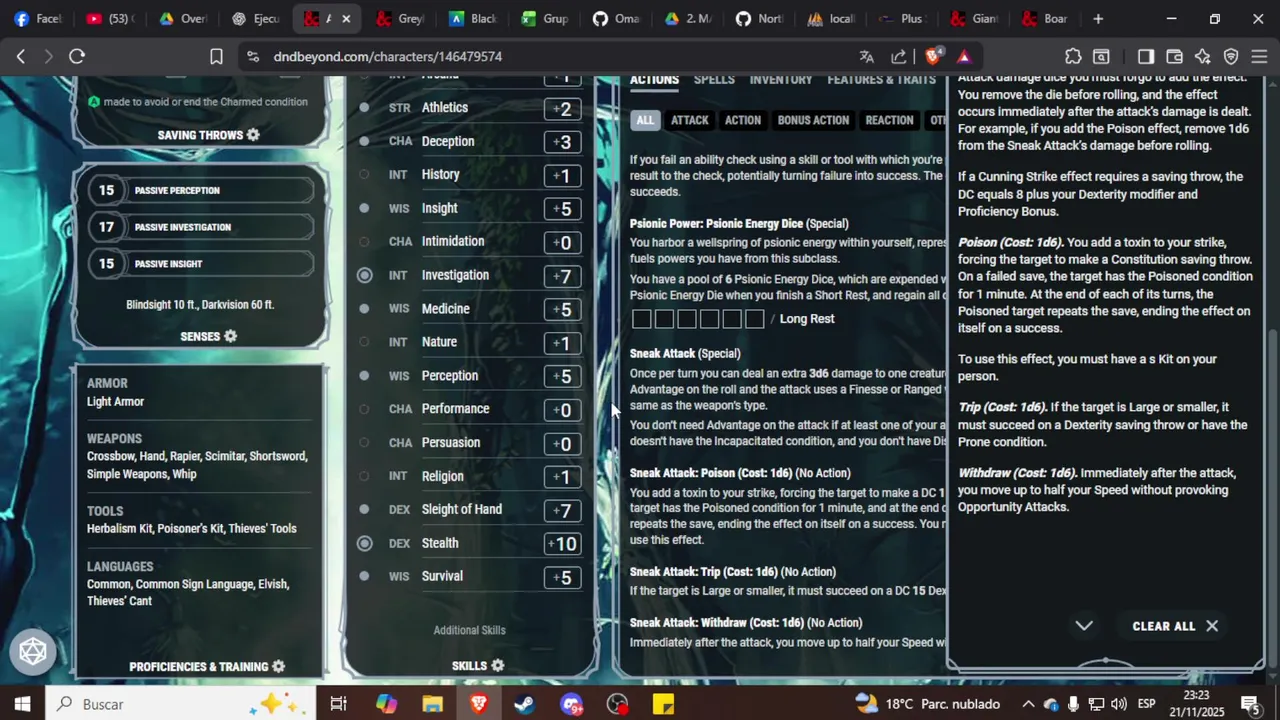Filter actions by Attack

(x=689, y=120)
